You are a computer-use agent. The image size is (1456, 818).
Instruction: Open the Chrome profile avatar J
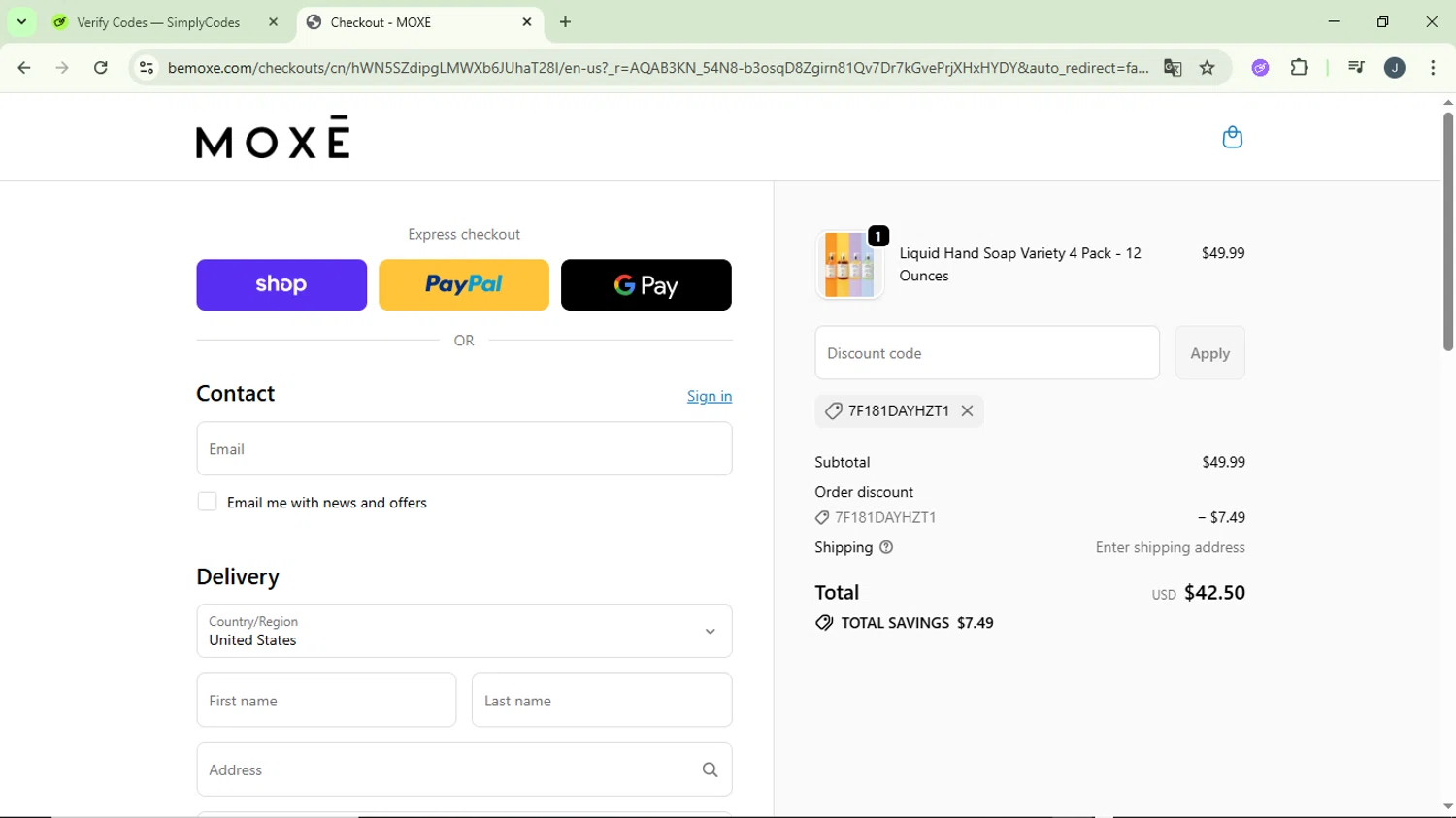[1395, 67]
